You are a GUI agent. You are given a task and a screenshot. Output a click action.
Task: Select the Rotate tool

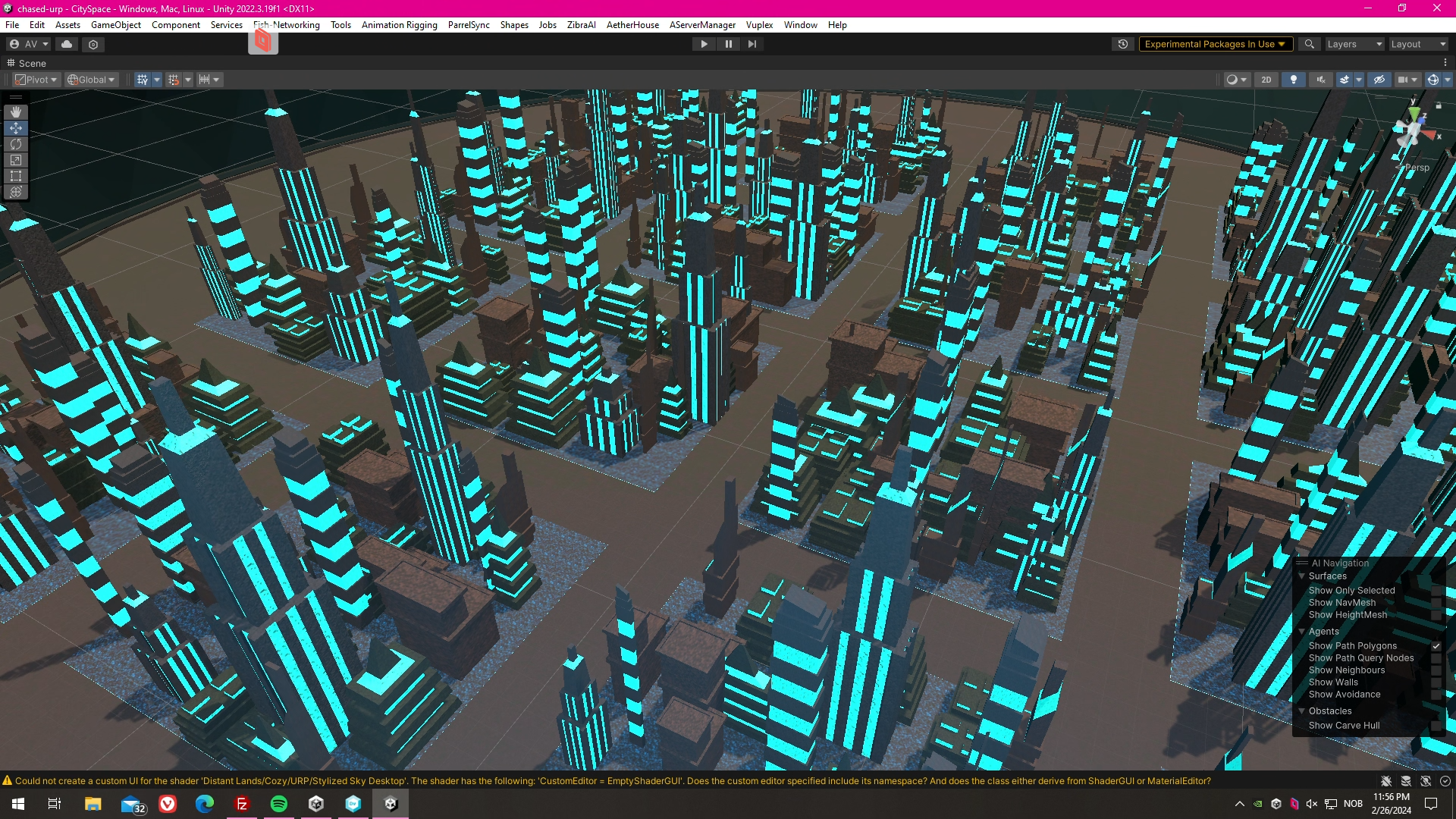[x=16, y=144]
